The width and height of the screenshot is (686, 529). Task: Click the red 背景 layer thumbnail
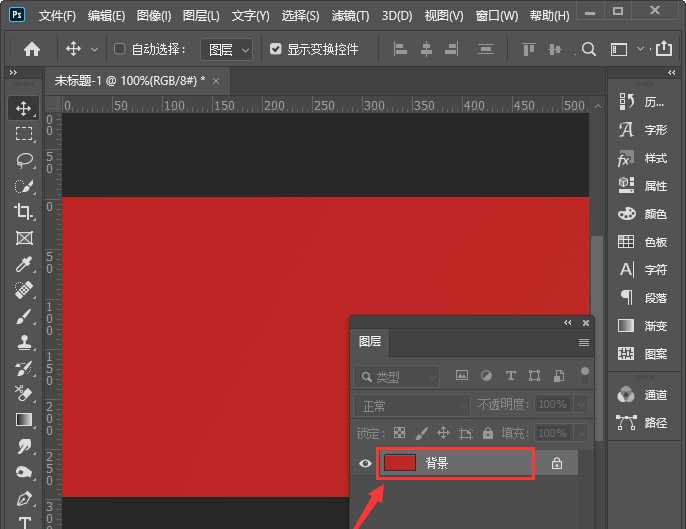[400, 463]
